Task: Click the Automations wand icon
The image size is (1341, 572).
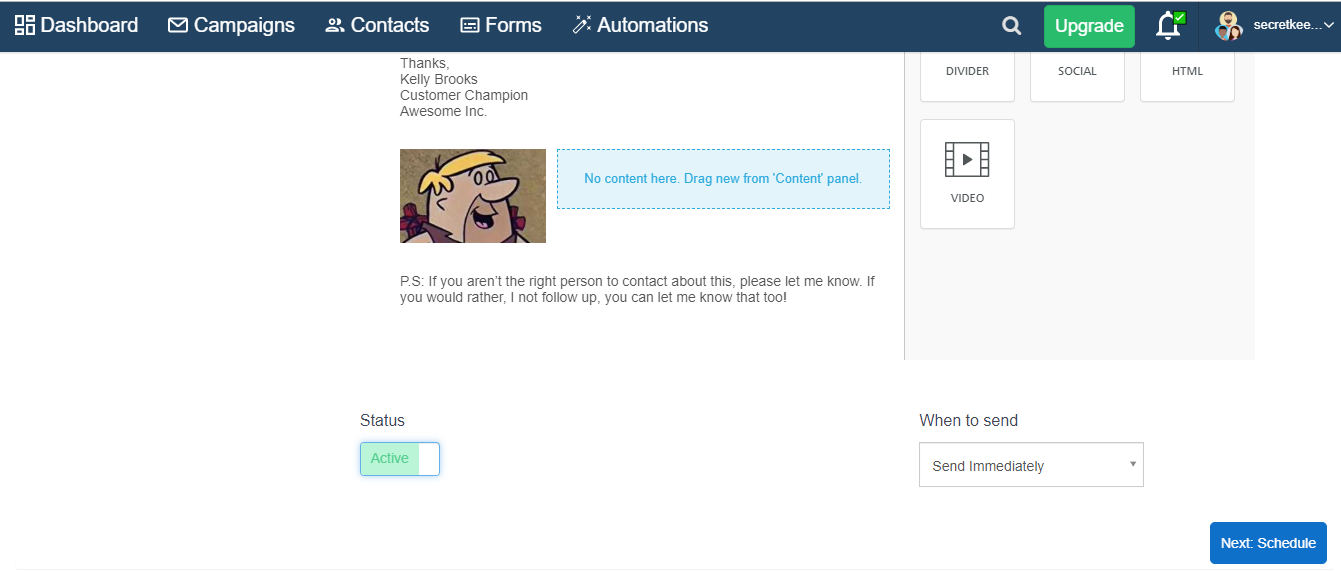Action: (x=582, y=25)
